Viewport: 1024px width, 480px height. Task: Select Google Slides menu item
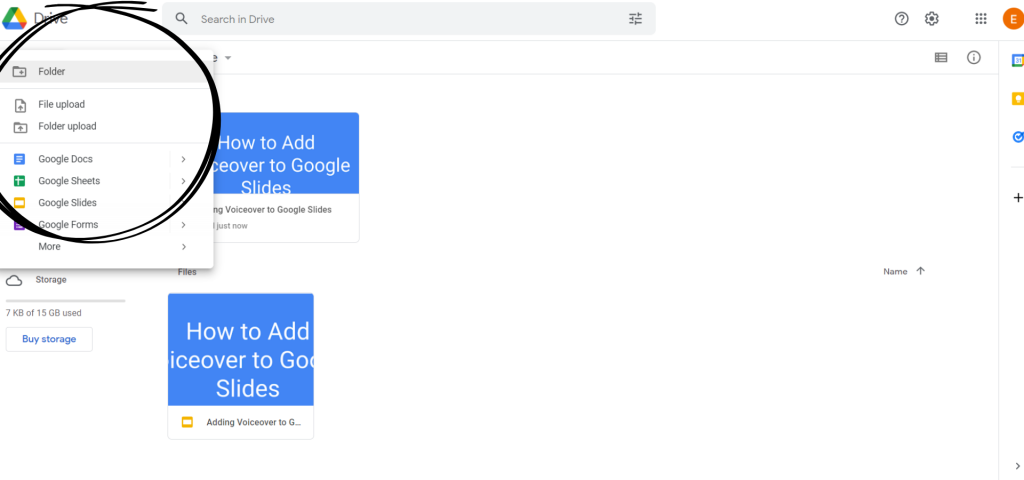tap(106, 203)
